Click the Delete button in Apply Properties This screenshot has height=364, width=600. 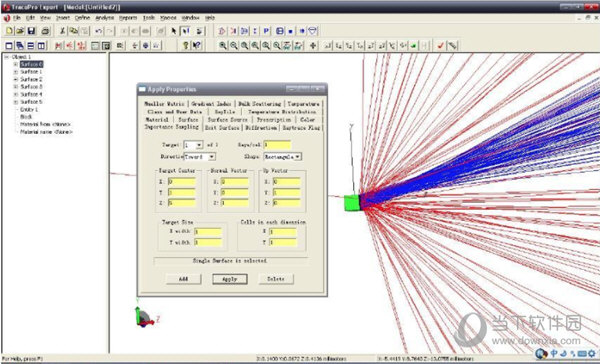tap(276, 279)
